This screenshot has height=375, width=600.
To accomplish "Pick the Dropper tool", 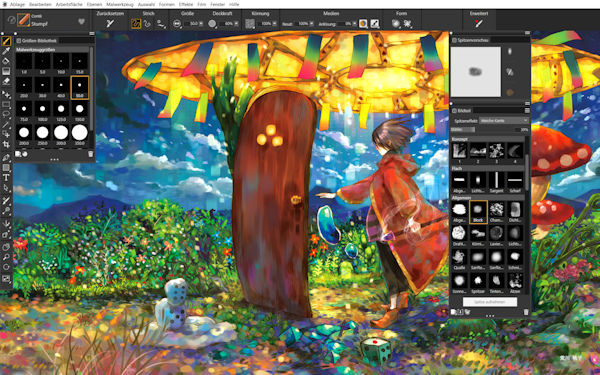I will 6,51.
